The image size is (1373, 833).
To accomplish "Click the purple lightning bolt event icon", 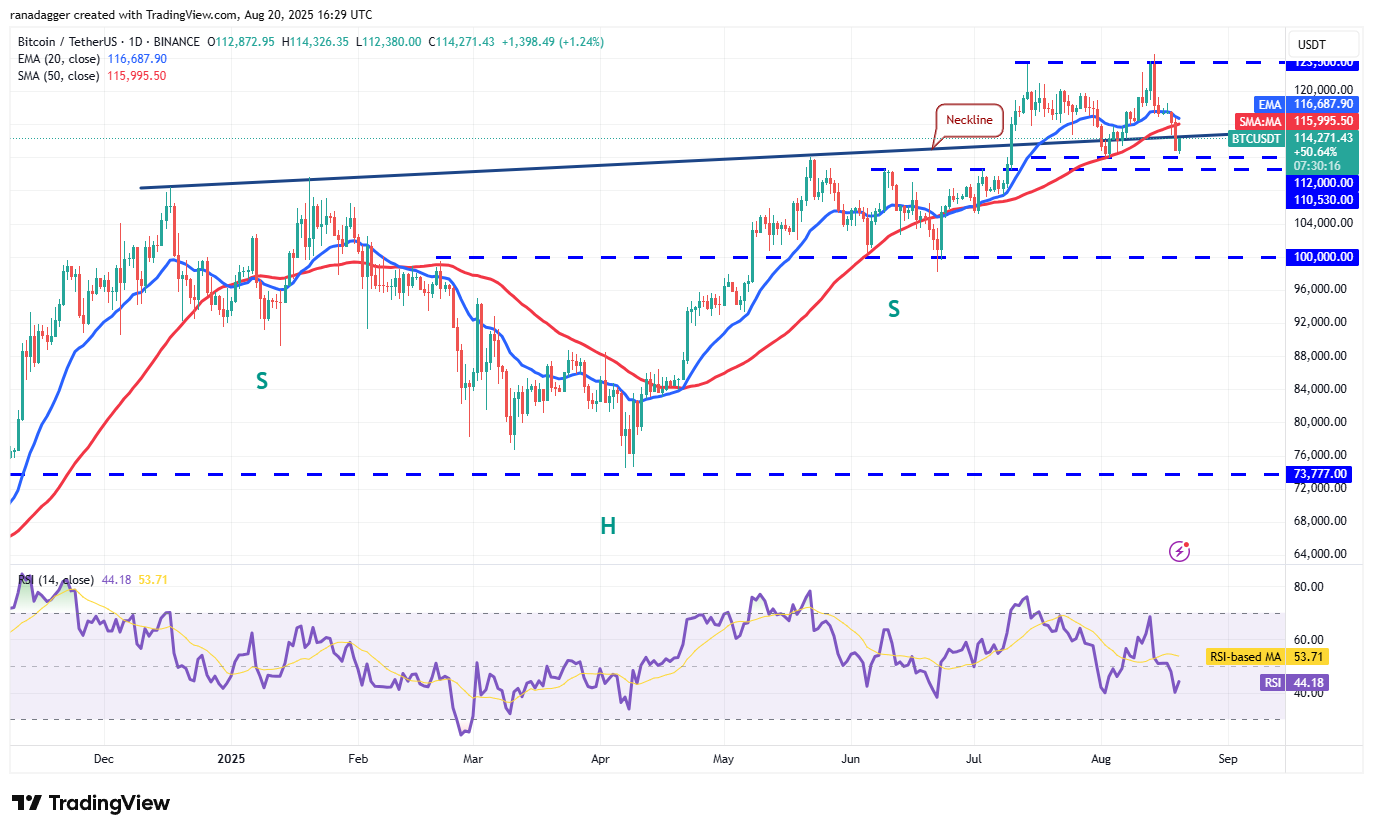I will coord(1181,551).
